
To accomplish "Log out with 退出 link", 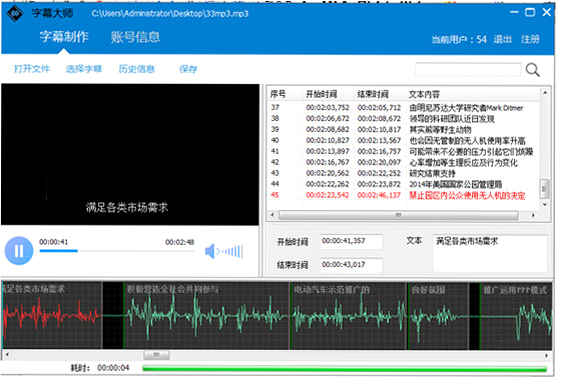I will click(x=503, y=39).
